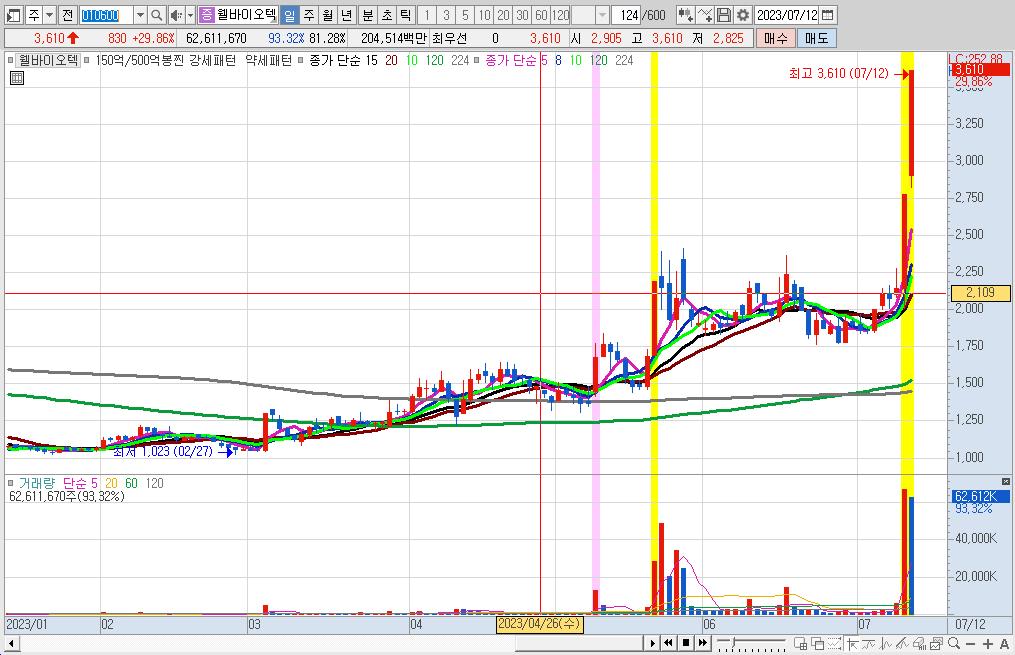1015x655 pixels.
Task: Expand the dropdown next to the speaker icon
Action: click(x=190, y=15)
